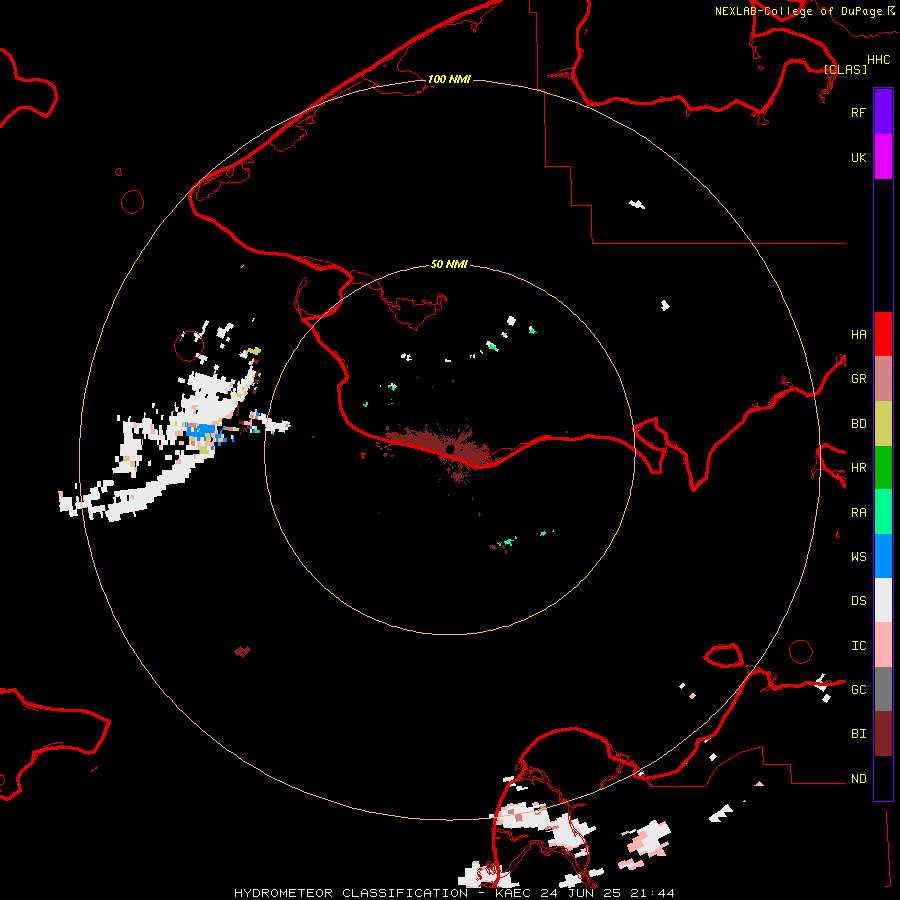
Task: Click the 100 NMI range ring label
Action: coord(449,79)
